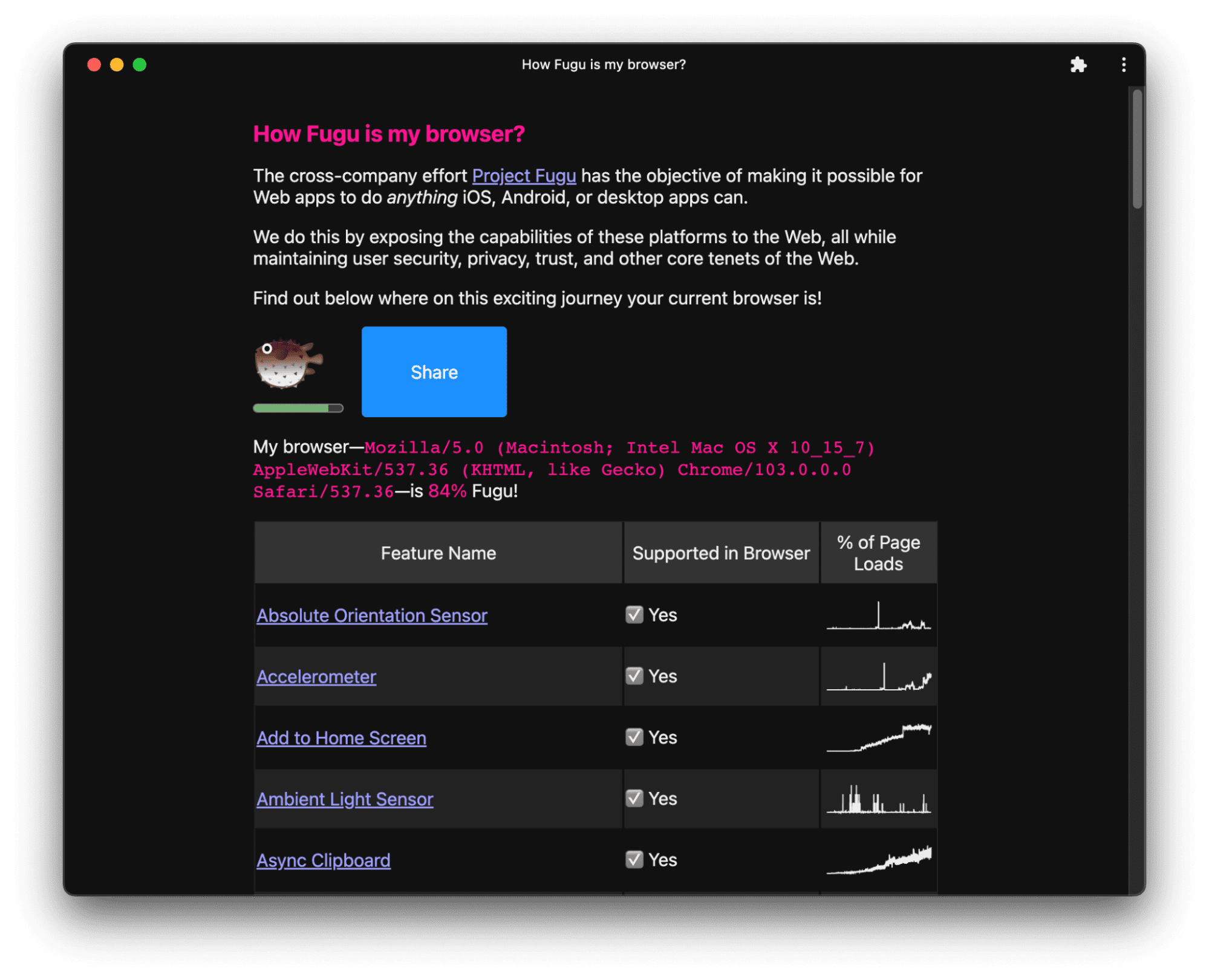Open the Absolute Orientation Sensor link
This screenshot has width=1209, height=980.
coord(371,614)
